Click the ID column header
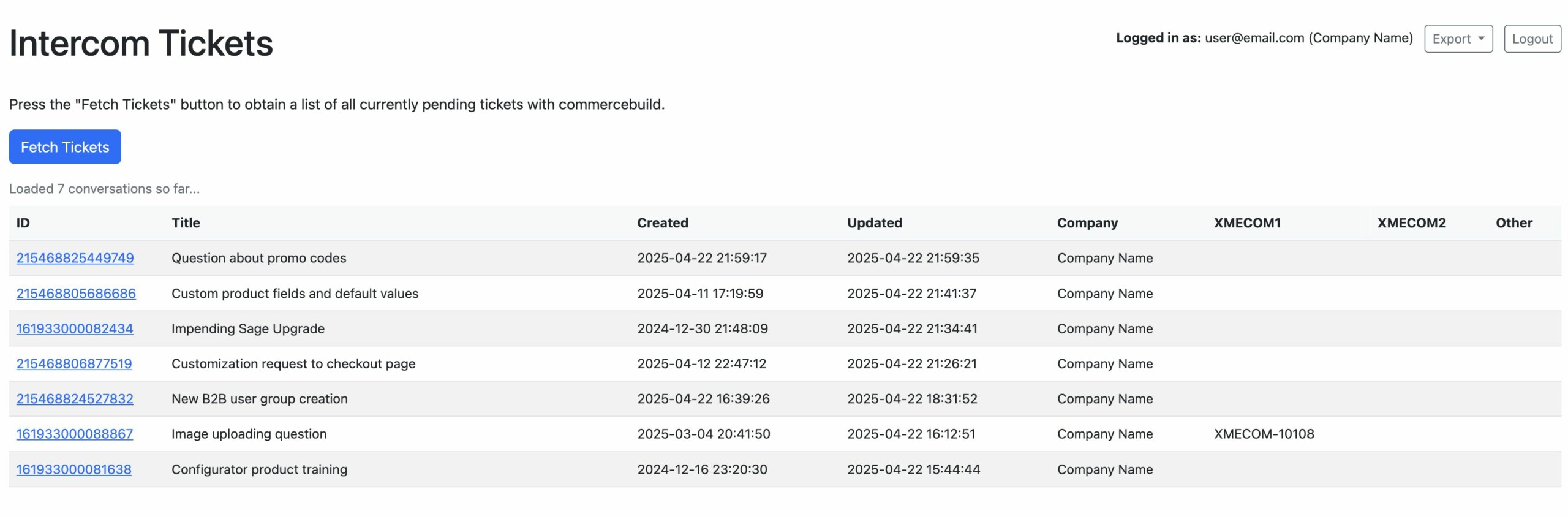 coord(23,223)
